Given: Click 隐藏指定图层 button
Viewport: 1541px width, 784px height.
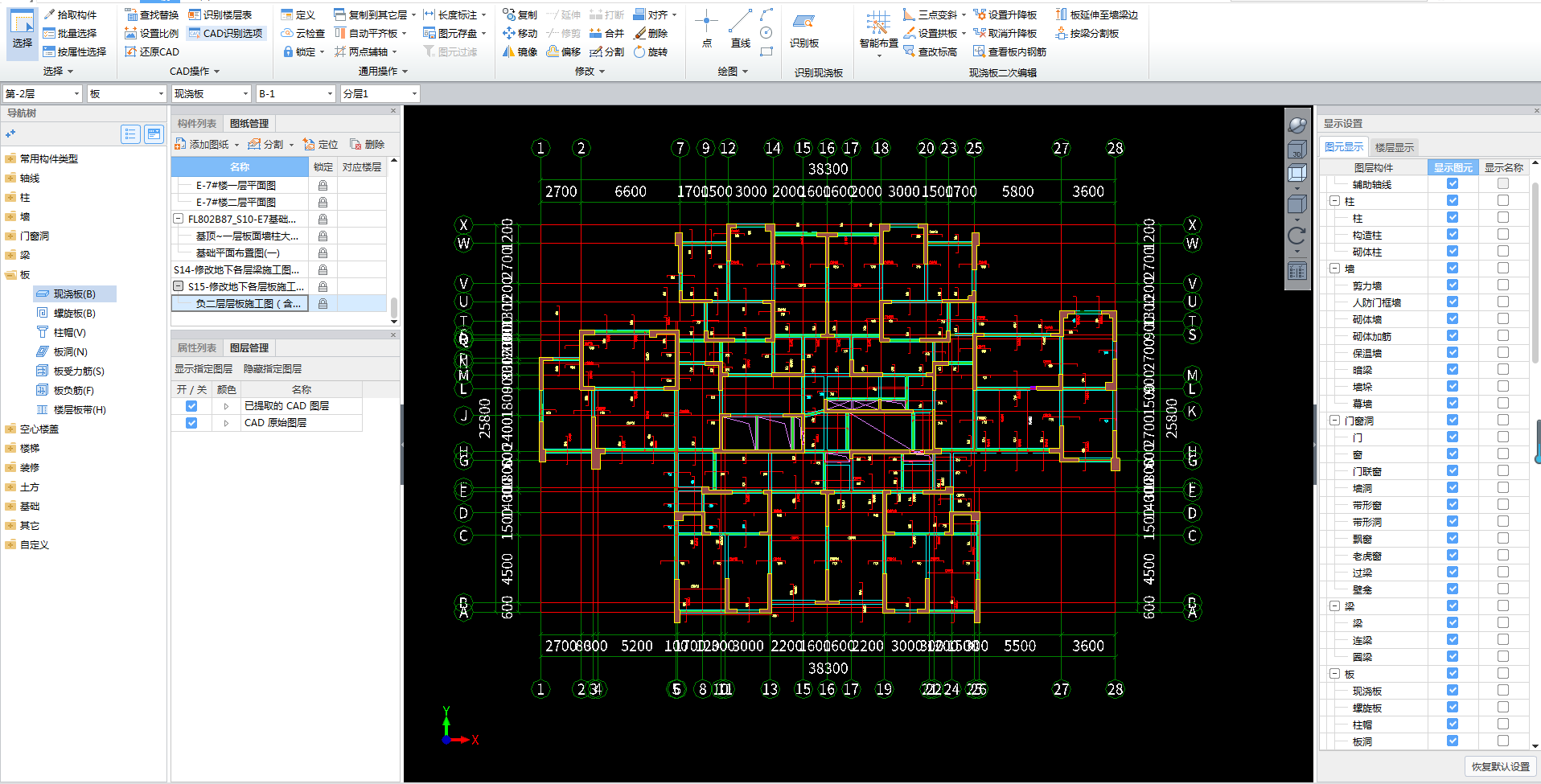Looking at the screenshot, I should (x=273, y=368).
